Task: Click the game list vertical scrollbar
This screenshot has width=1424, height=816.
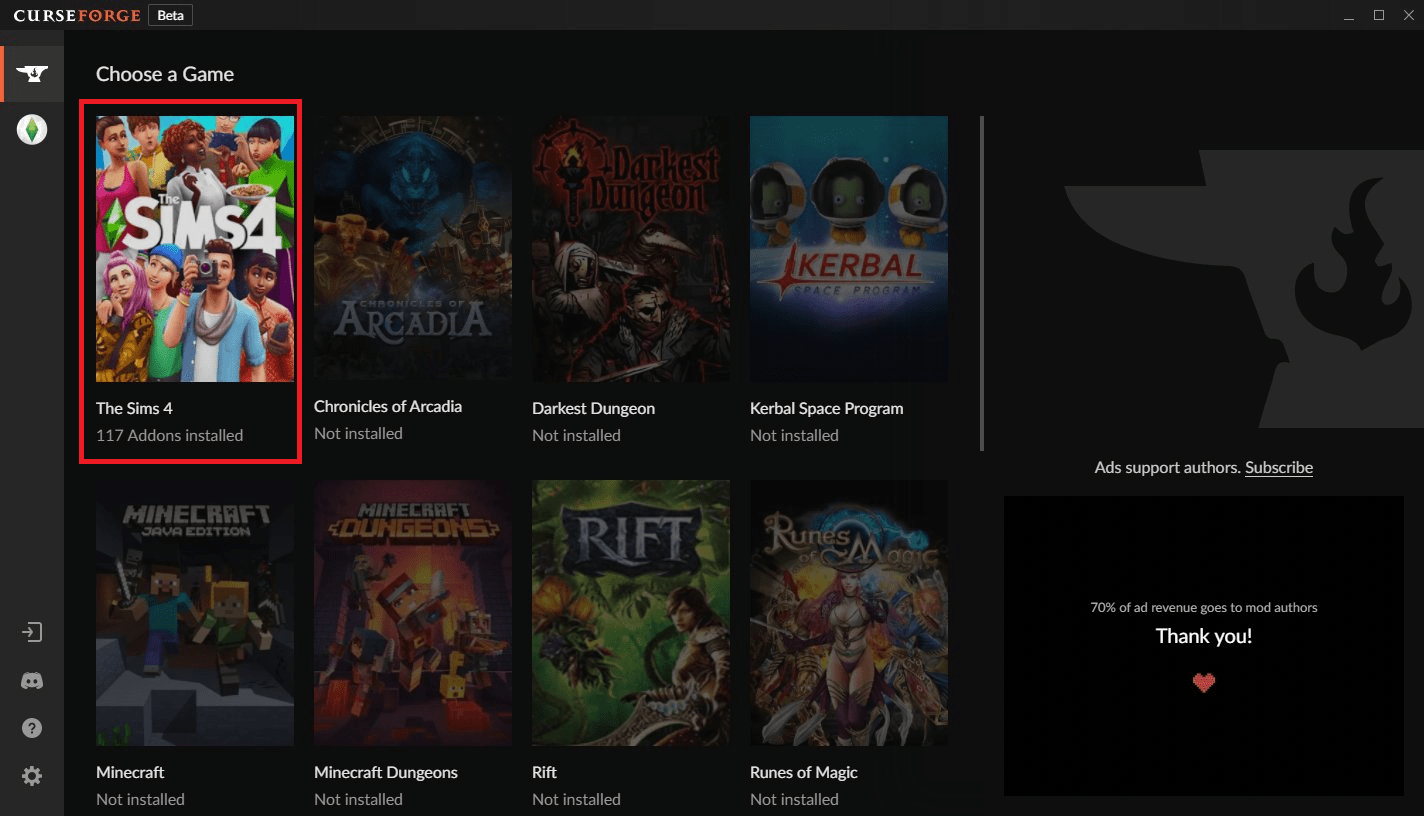Action: 982,283
